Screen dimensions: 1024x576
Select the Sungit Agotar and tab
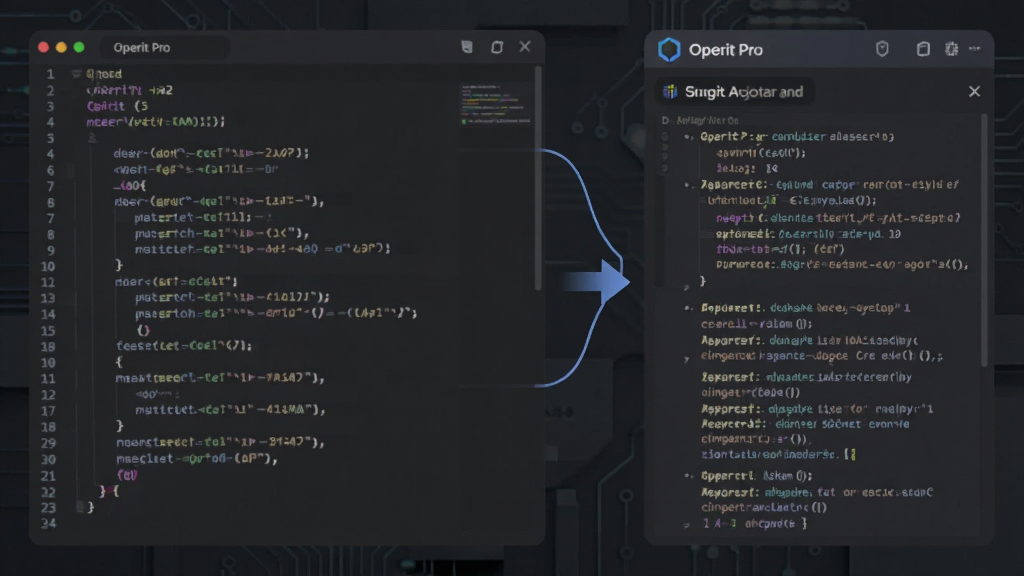734,92
